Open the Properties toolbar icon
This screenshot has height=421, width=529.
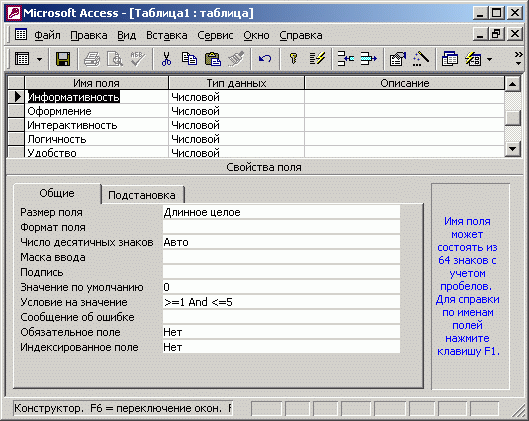click(x=397, y=59)
